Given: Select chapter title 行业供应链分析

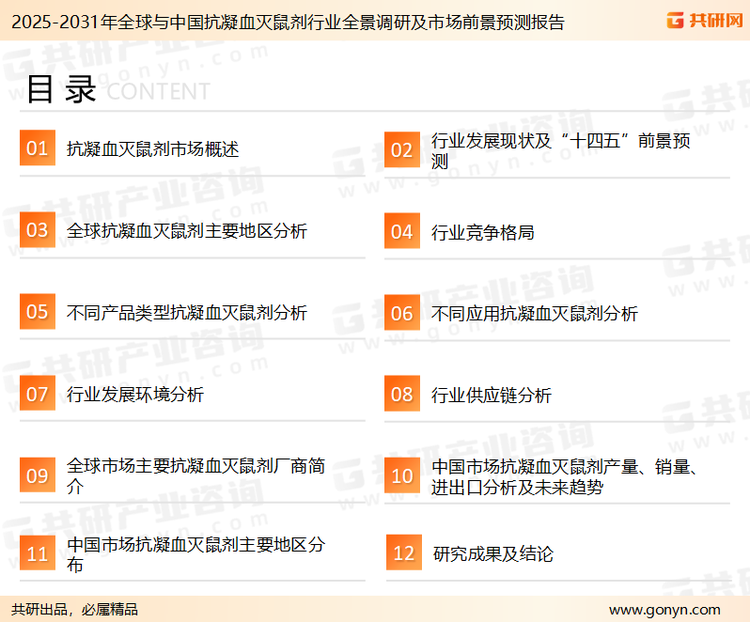Looking at the screenshot, I should (x=491, y=395).
